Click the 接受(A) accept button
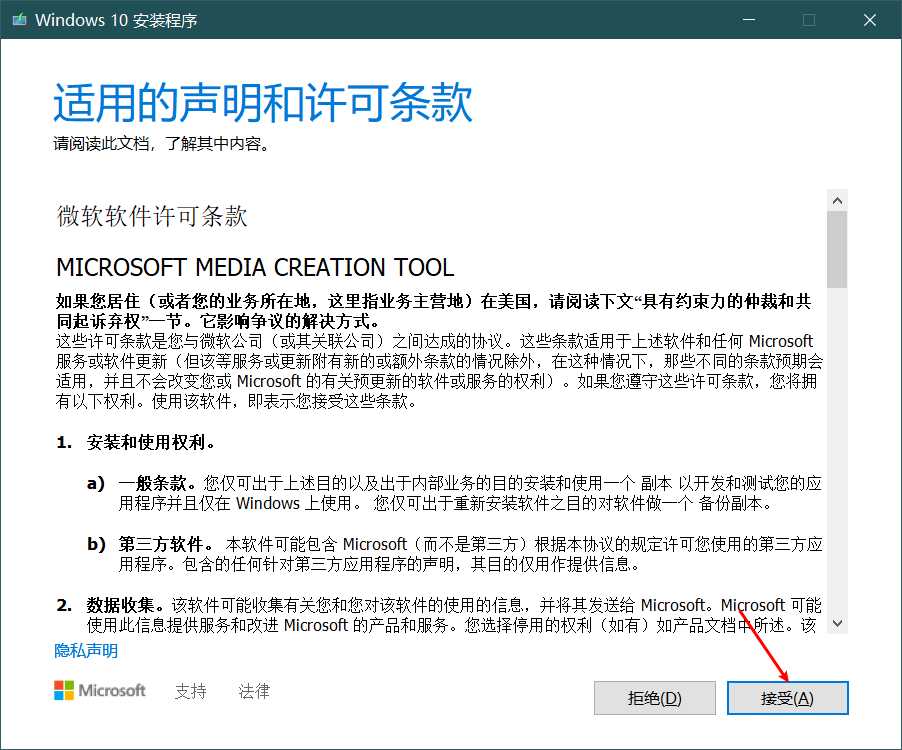 coord(788,698)
